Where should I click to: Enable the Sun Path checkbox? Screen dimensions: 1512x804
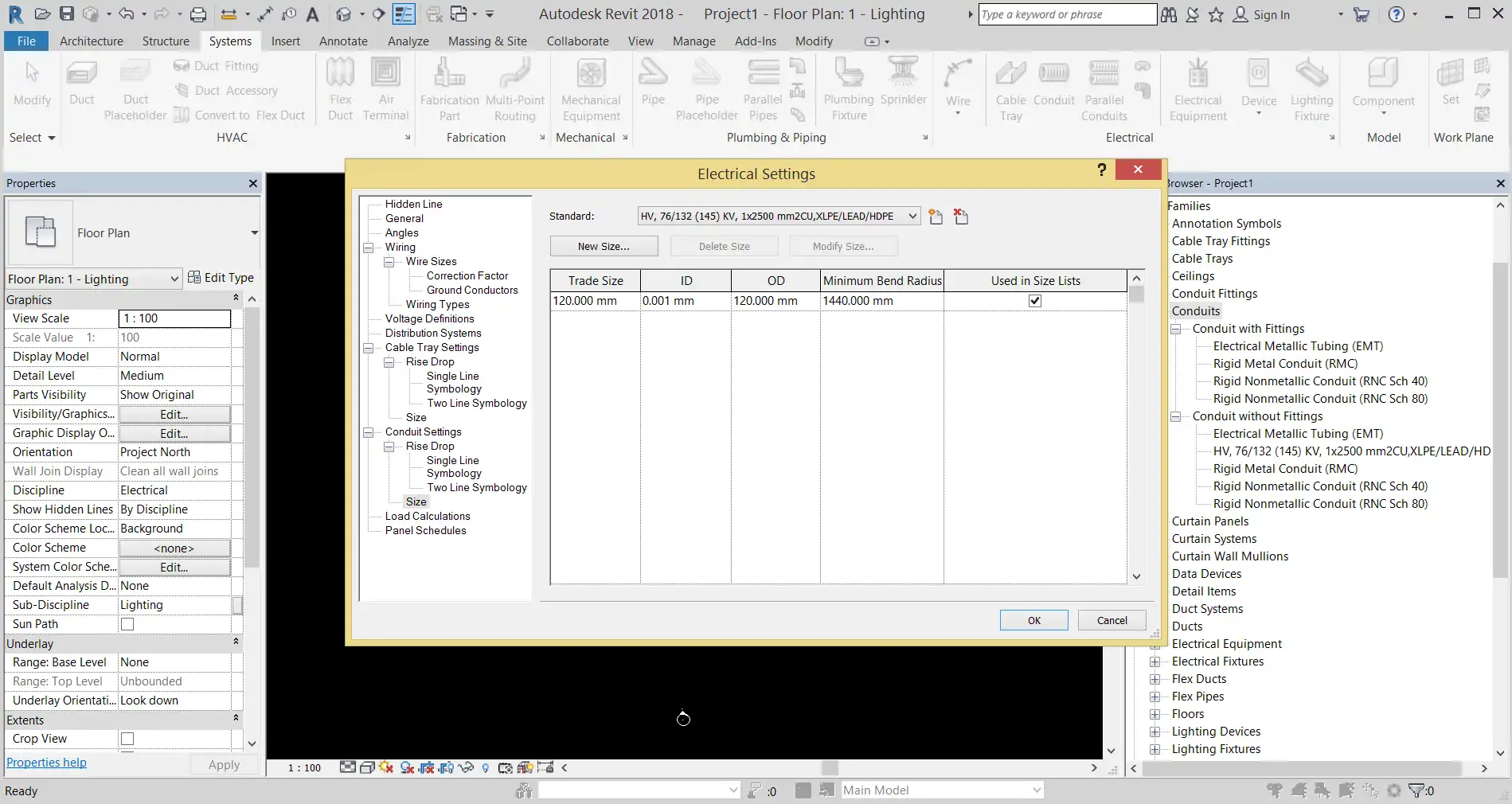click(x=127, y=624)
